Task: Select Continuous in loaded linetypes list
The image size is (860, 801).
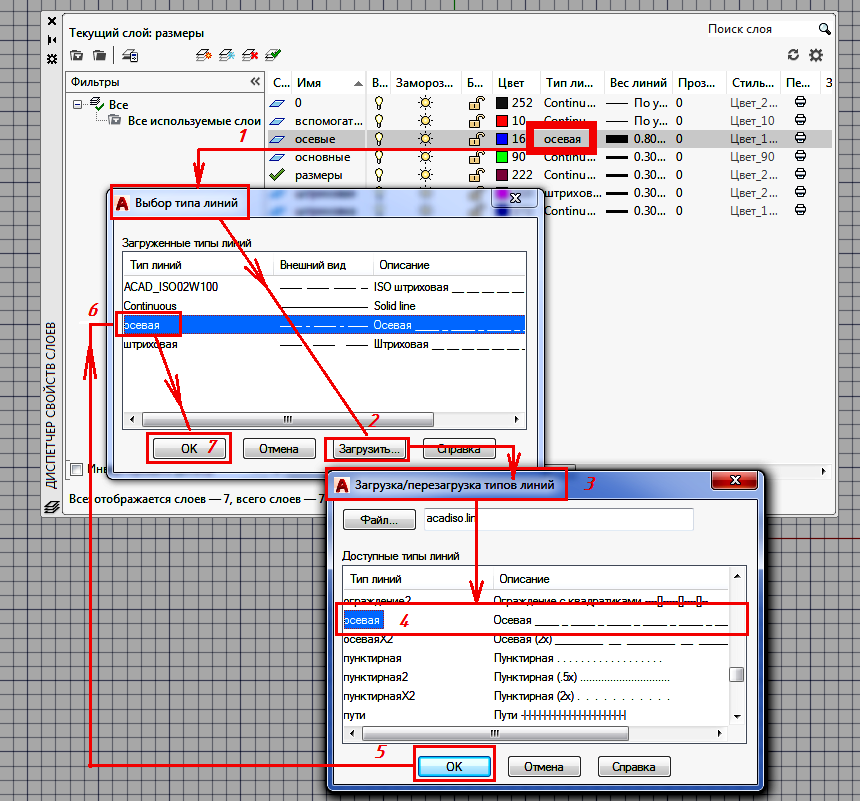Action: (x=150, y=306)
